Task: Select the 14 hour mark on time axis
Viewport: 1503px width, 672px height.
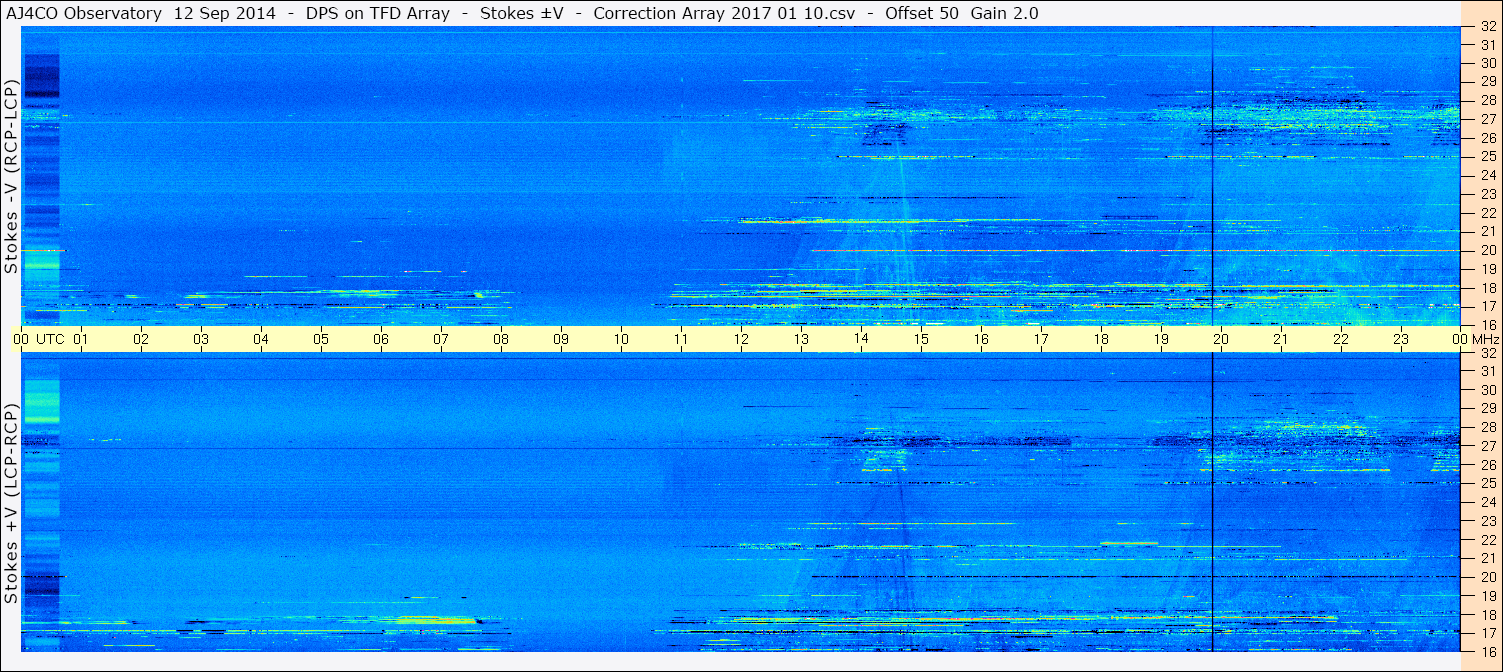Action: (861, 339)
